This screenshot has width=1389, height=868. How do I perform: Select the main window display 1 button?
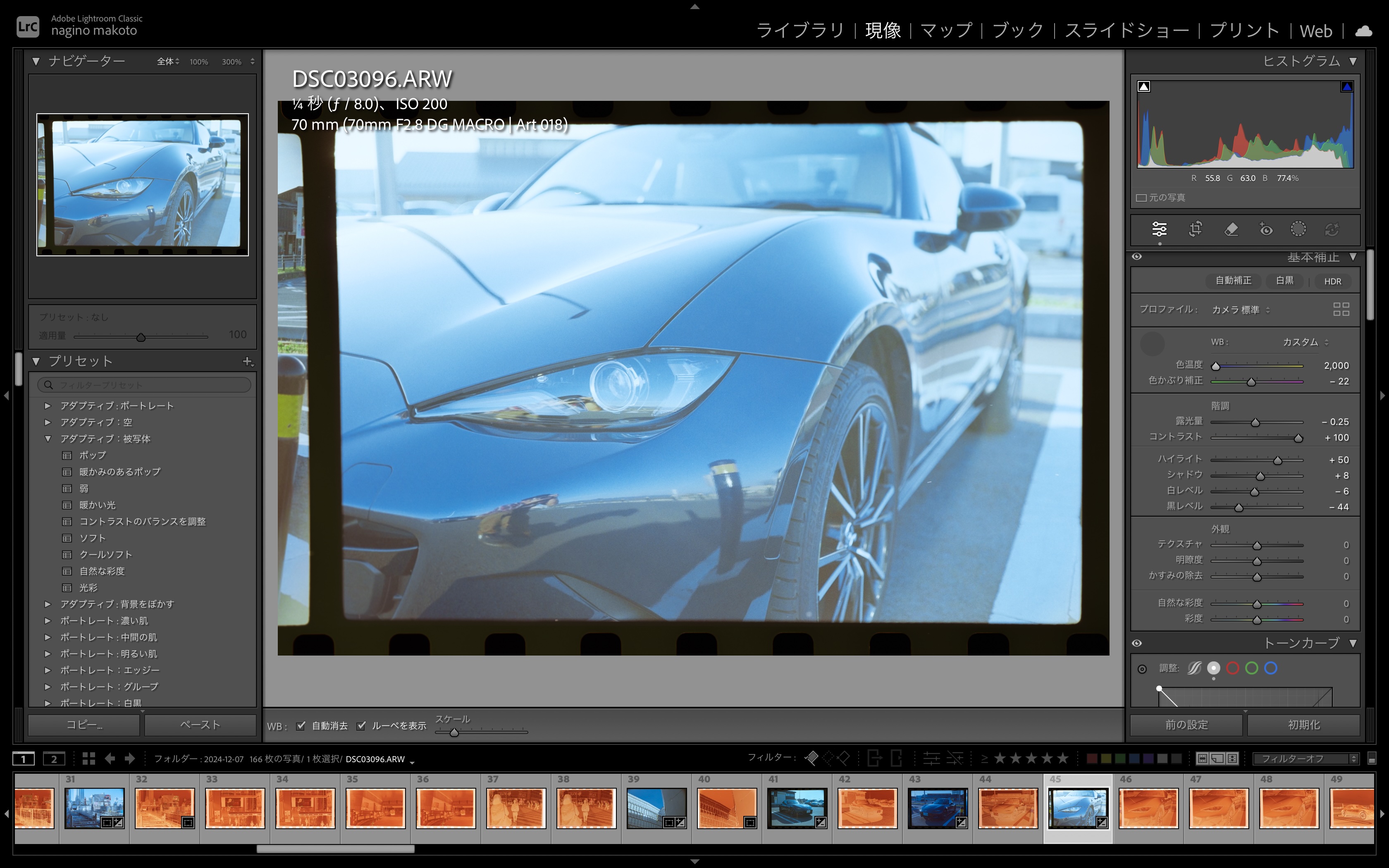click(x=24, y=759)
